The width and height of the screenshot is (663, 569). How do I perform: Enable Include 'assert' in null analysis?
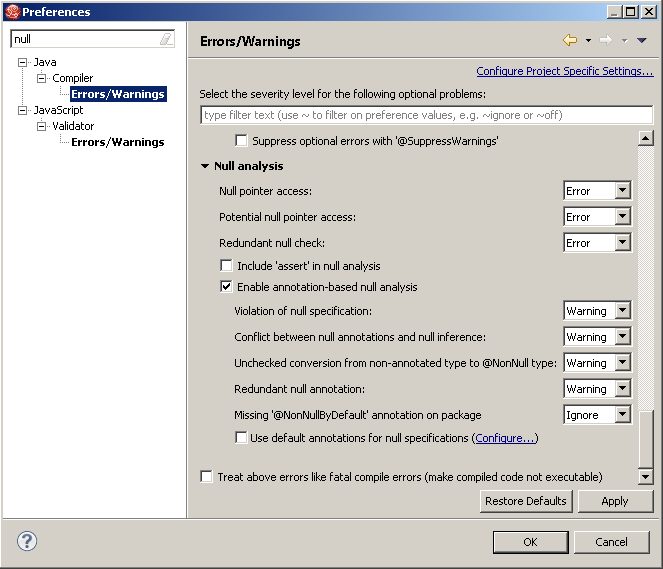[x=226, y=265]
